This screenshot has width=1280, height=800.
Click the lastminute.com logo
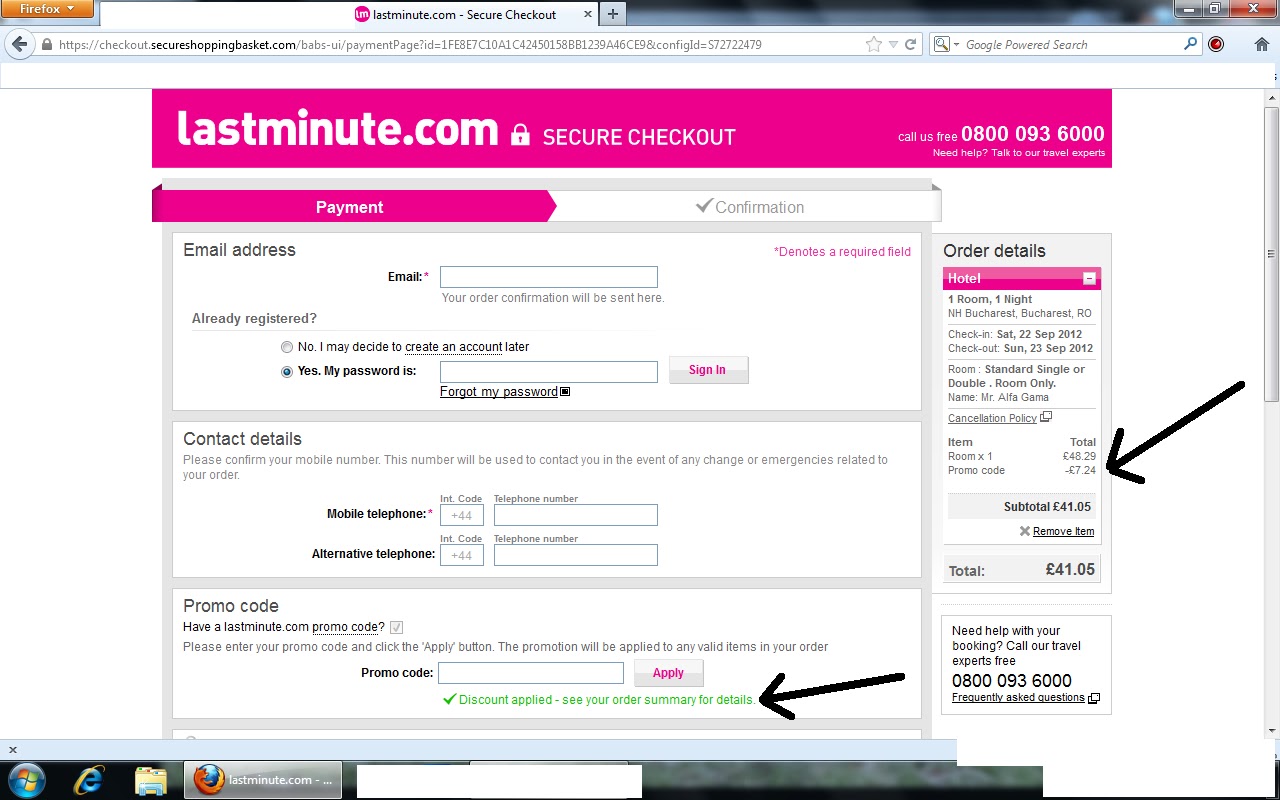click(x=337, y=130)
